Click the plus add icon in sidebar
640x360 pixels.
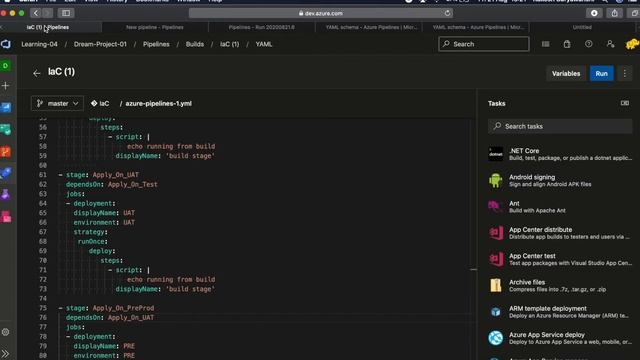click(x=6, y=86)
